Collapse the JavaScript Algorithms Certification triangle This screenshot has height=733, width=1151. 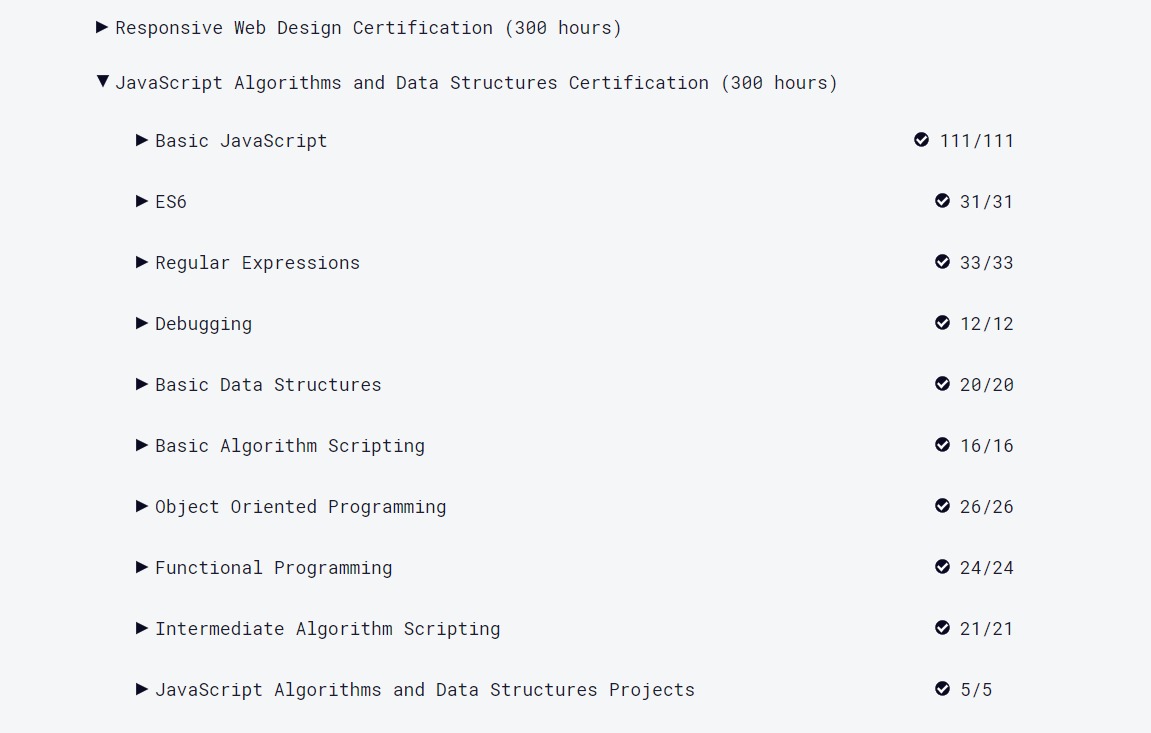click(x=102, y=82)
